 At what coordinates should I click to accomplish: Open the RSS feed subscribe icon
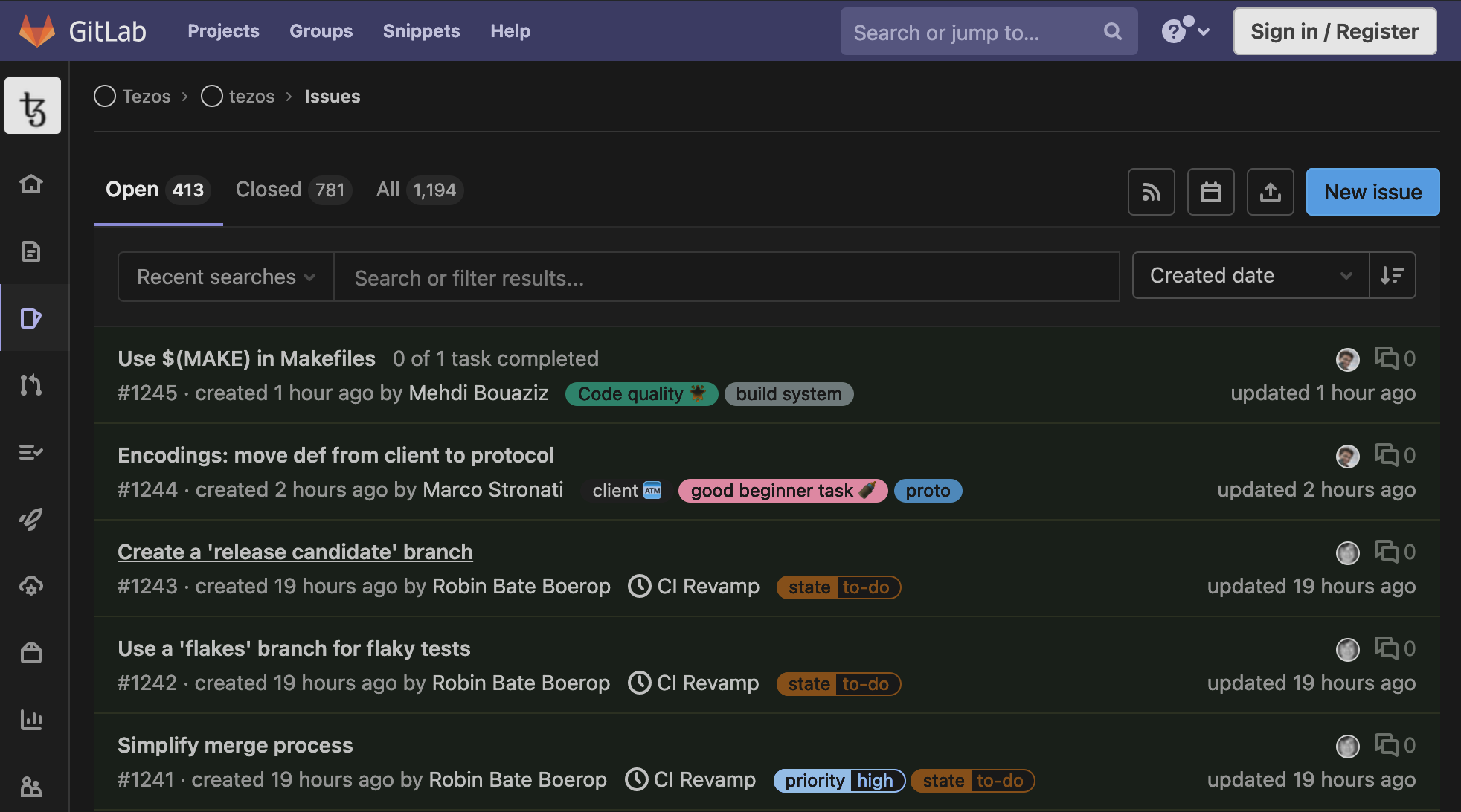pyautogui.click(x=1151, y=193)
